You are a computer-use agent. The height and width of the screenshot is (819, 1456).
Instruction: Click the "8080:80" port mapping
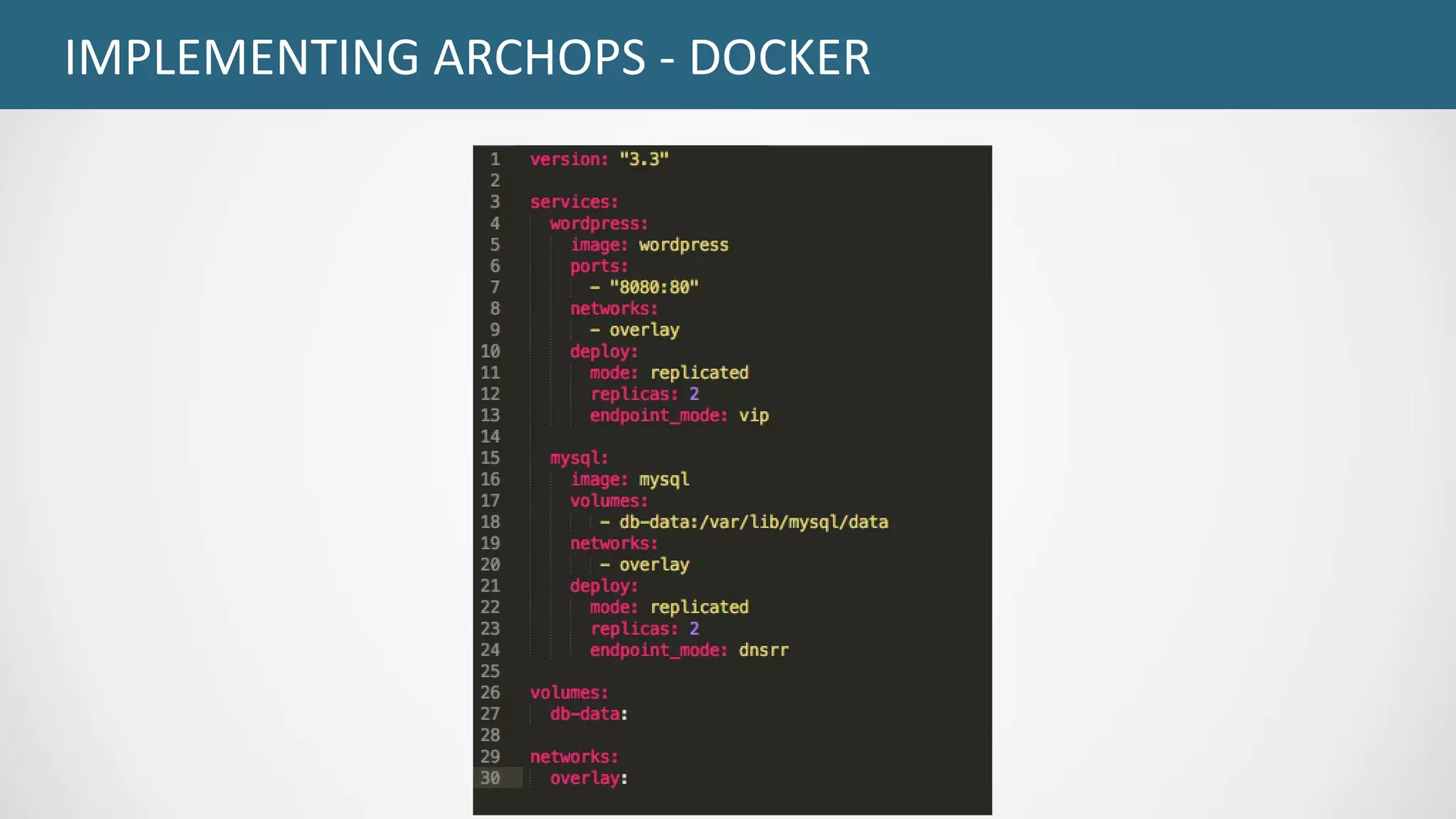pyautogui.click(x=654, y=287)
